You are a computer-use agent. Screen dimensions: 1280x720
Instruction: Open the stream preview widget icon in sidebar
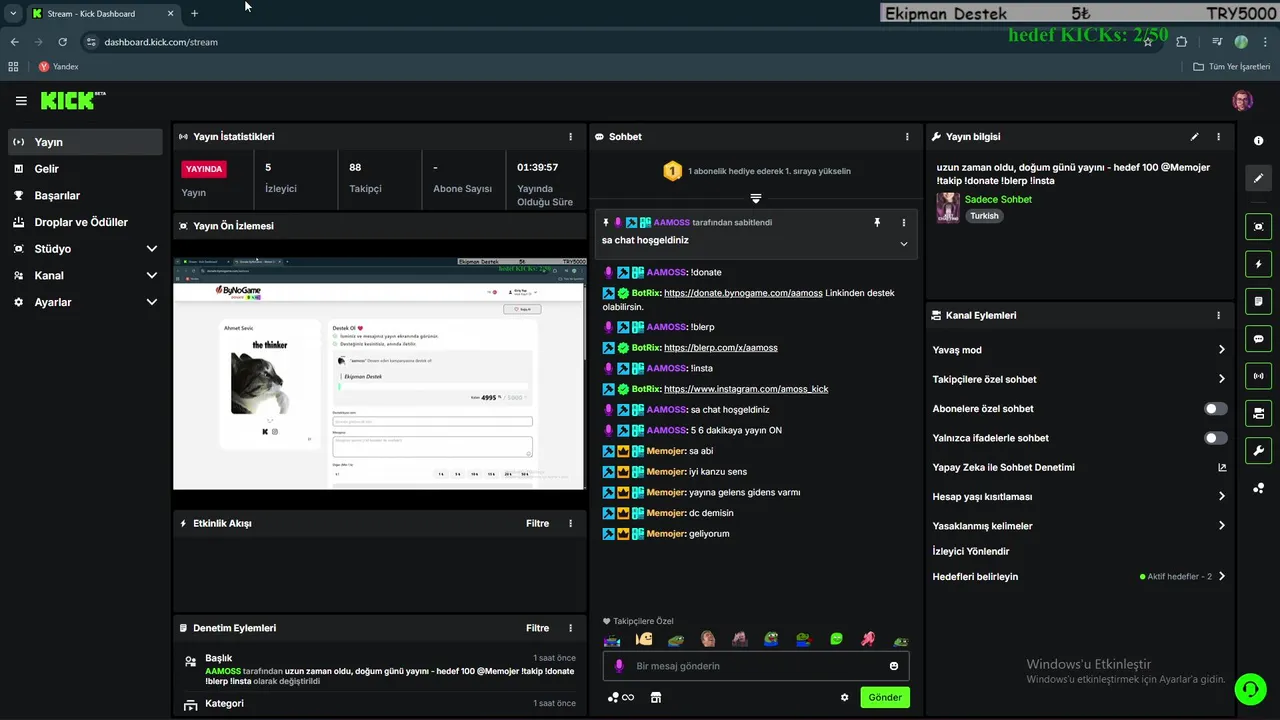pyautogui.click(x=1258, y=227)
